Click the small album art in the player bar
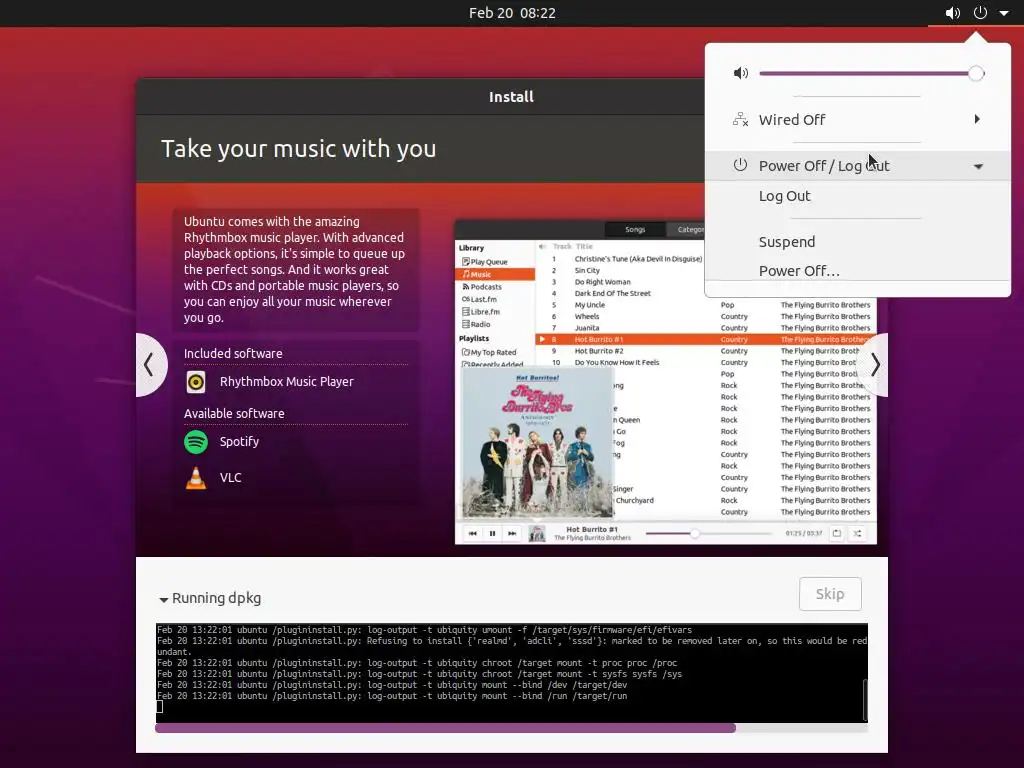 pos(537,534)
